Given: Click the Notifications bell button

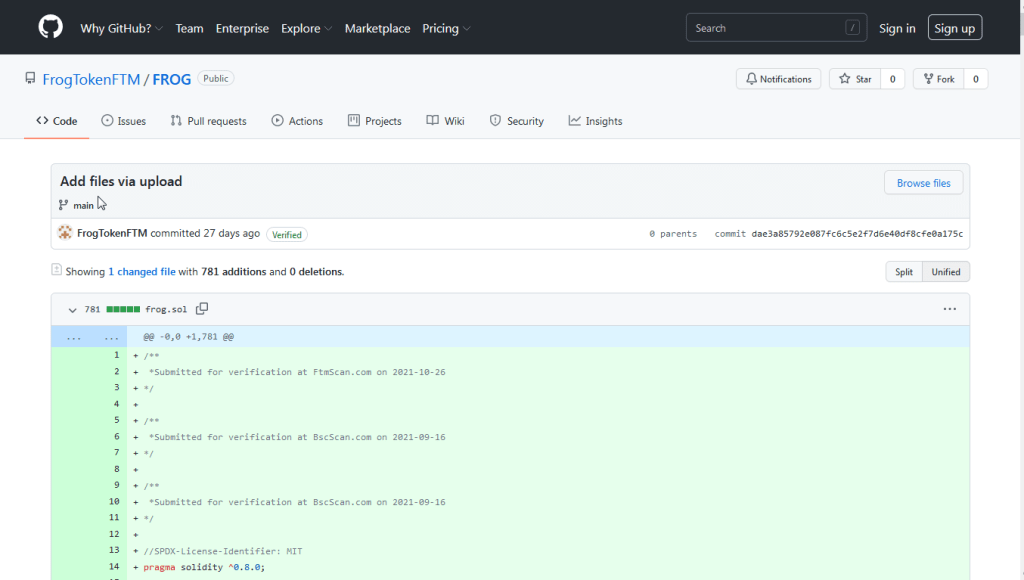Looking at the screenshot, I should point(778,79).
